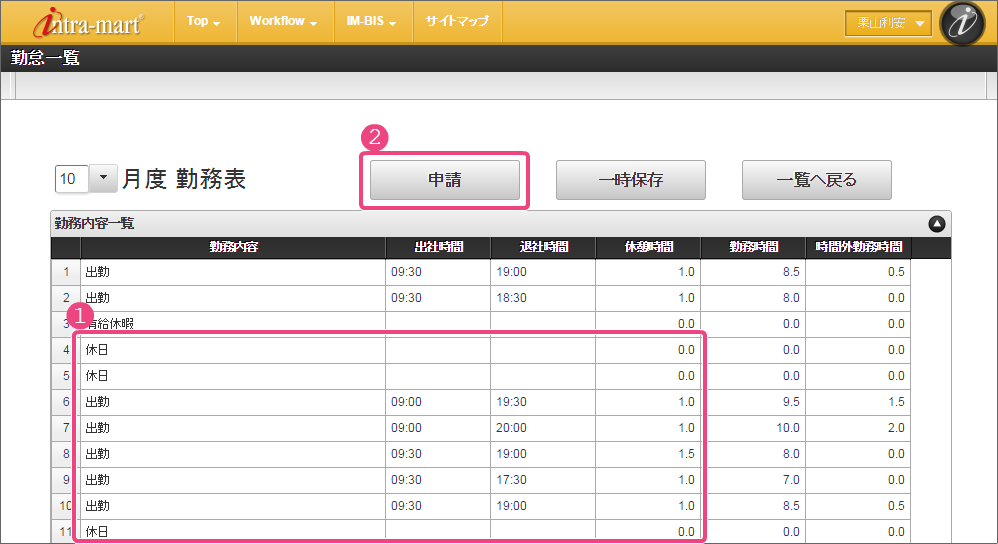This screenshot has width=998, height=544.
Task: Select the 退社時間 cell showing 18:30
Action: [x=542, y=298]
